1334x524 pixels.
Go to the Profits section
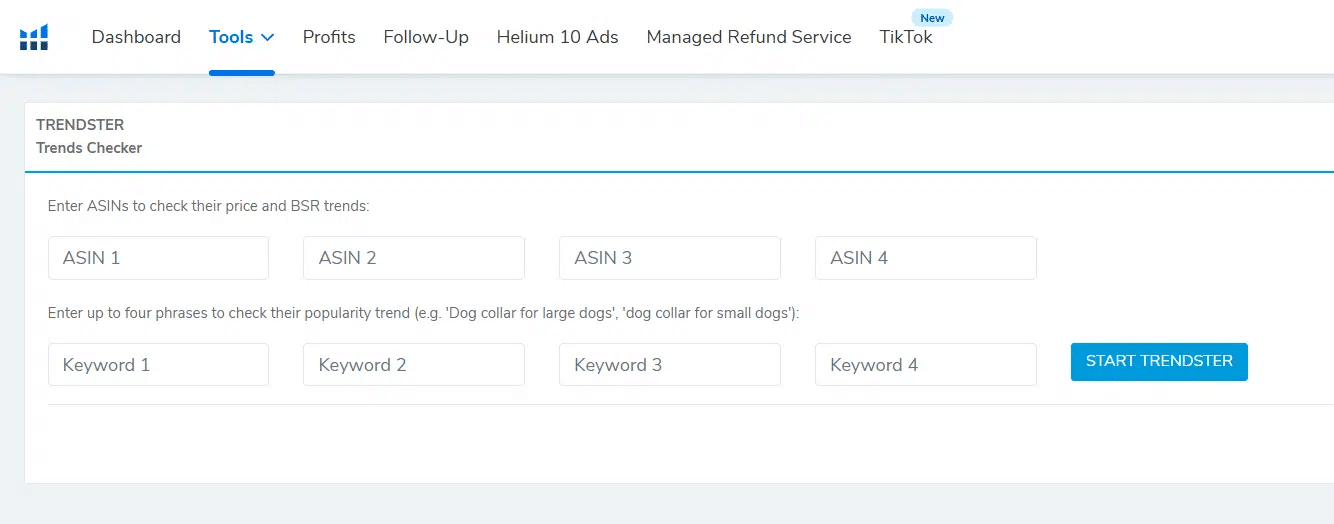(329, 37)
